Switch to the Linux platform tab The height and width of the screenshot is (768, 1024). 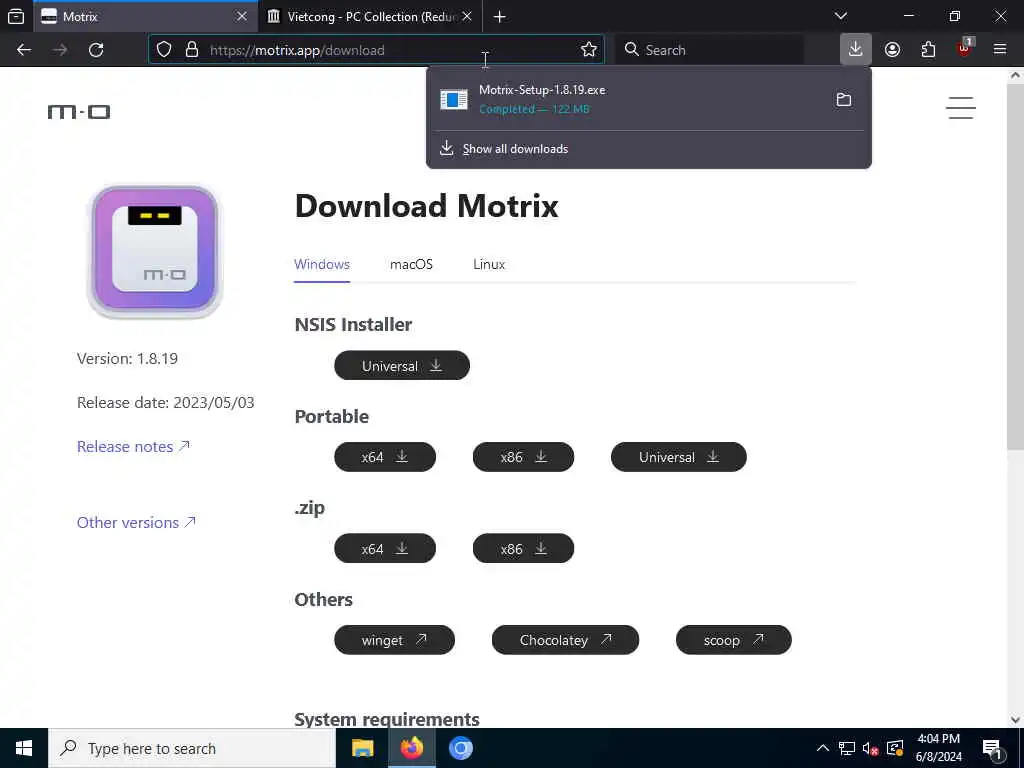[x=489, y=264]
